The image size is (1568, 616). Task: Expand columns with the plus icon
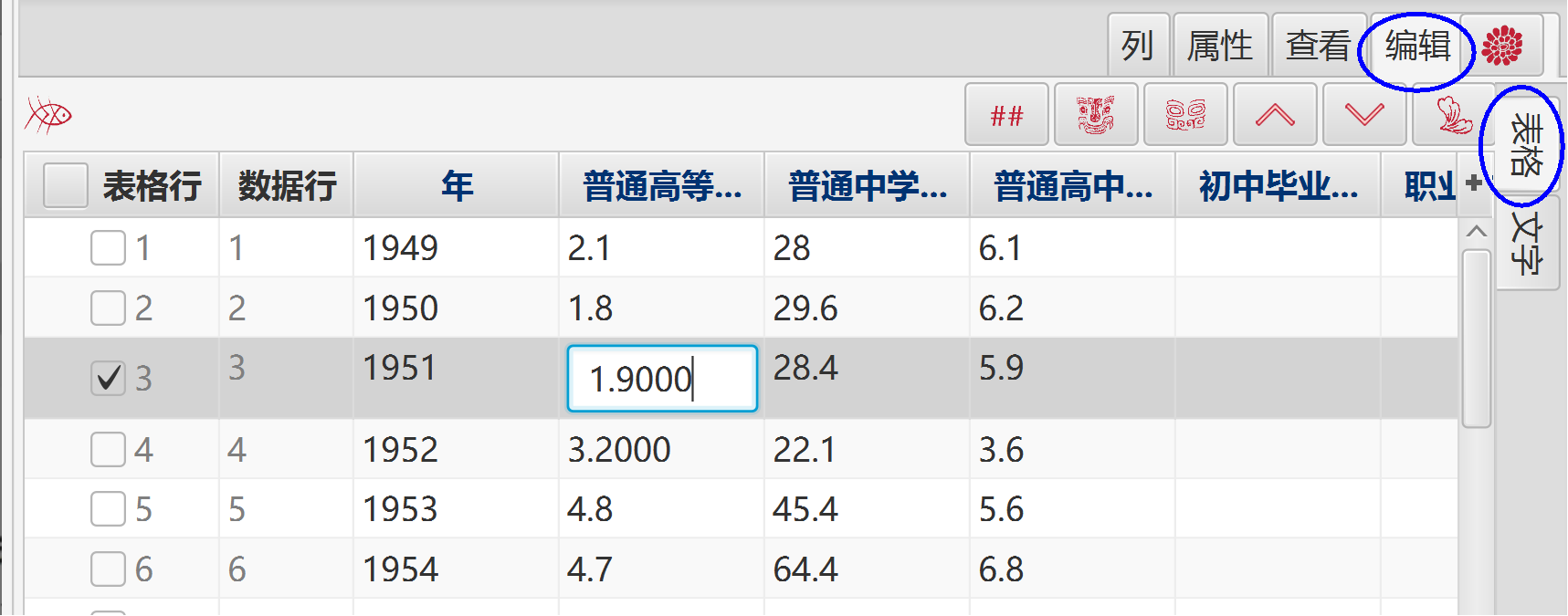coord(1473,183)
